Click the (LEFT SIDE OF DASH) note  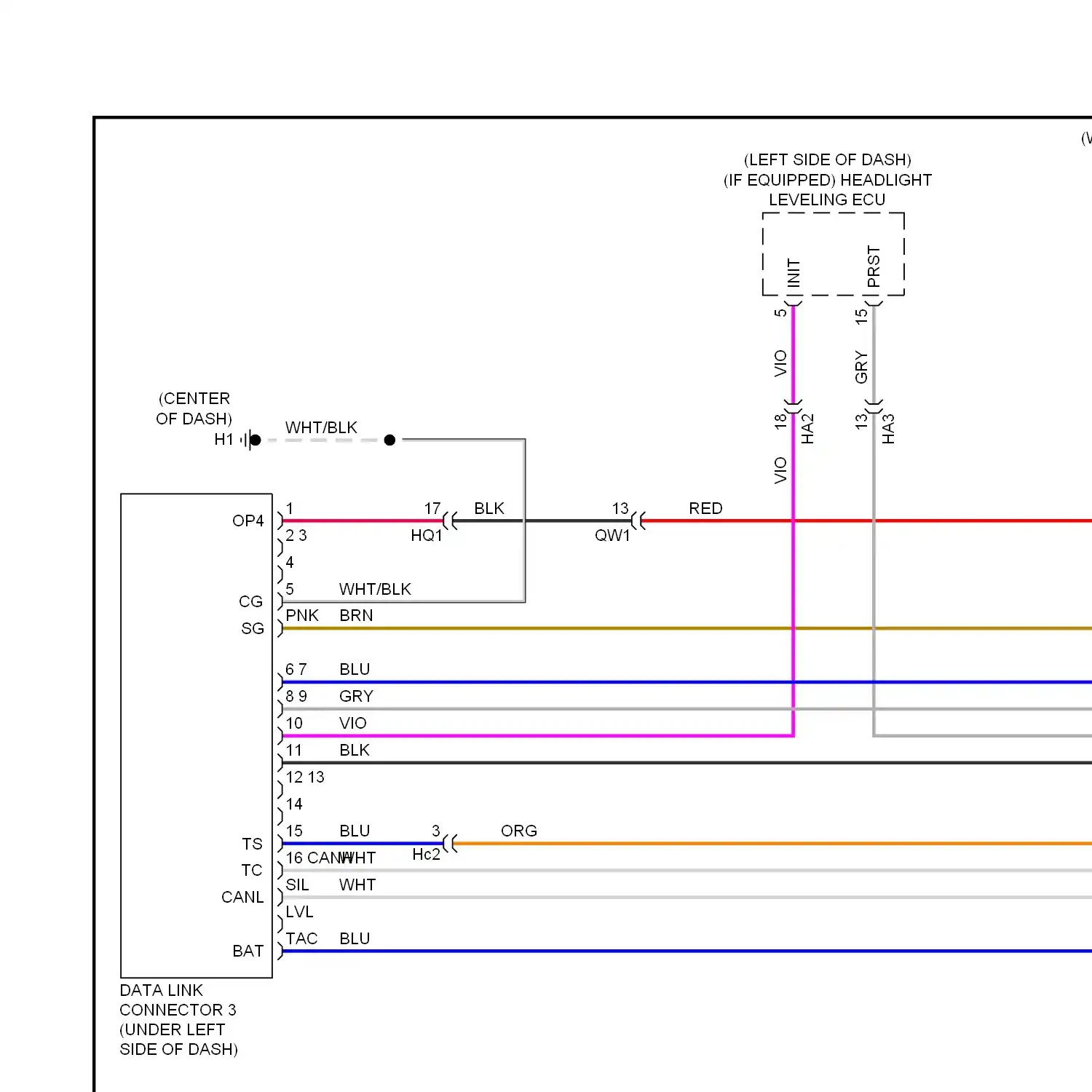coord(828,159)
